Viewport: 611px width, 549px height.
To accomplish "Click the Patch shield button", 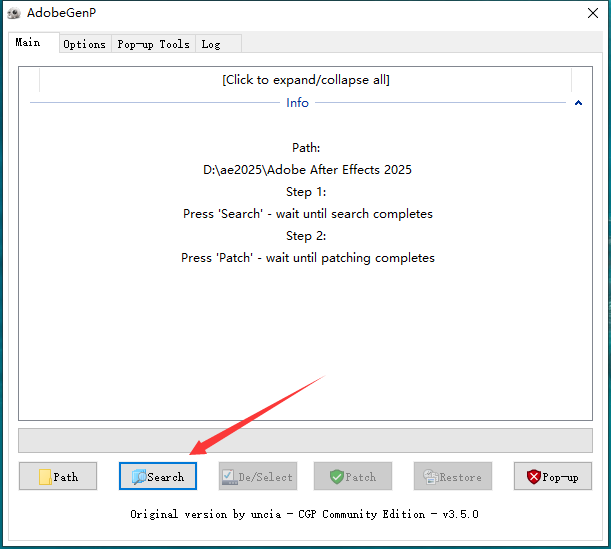I will pyautogui.click(x=353, y=476).
